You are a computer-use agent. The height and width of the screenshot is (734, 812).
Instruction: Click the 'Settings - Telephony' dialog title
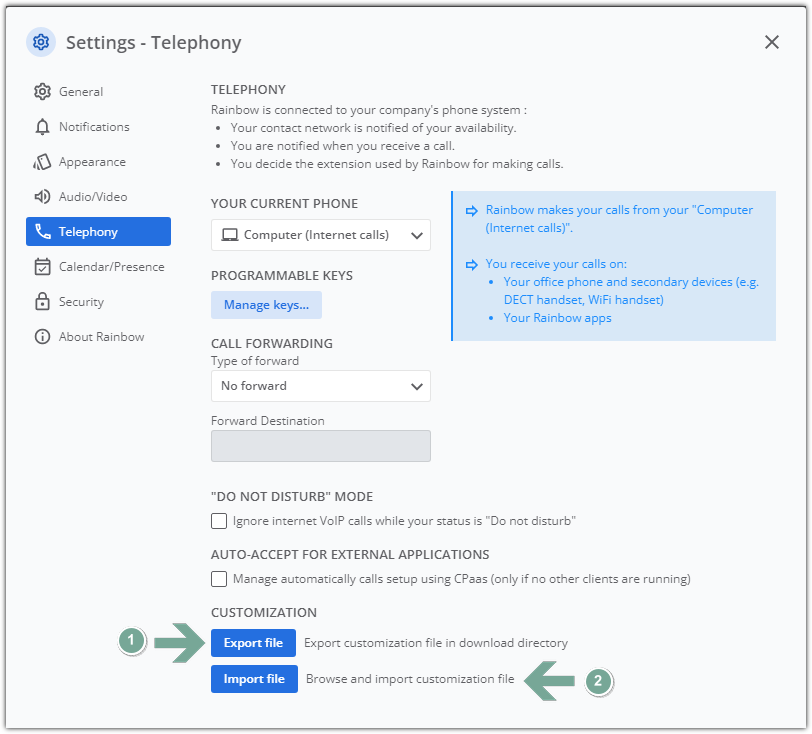click(x=154, y=42)
